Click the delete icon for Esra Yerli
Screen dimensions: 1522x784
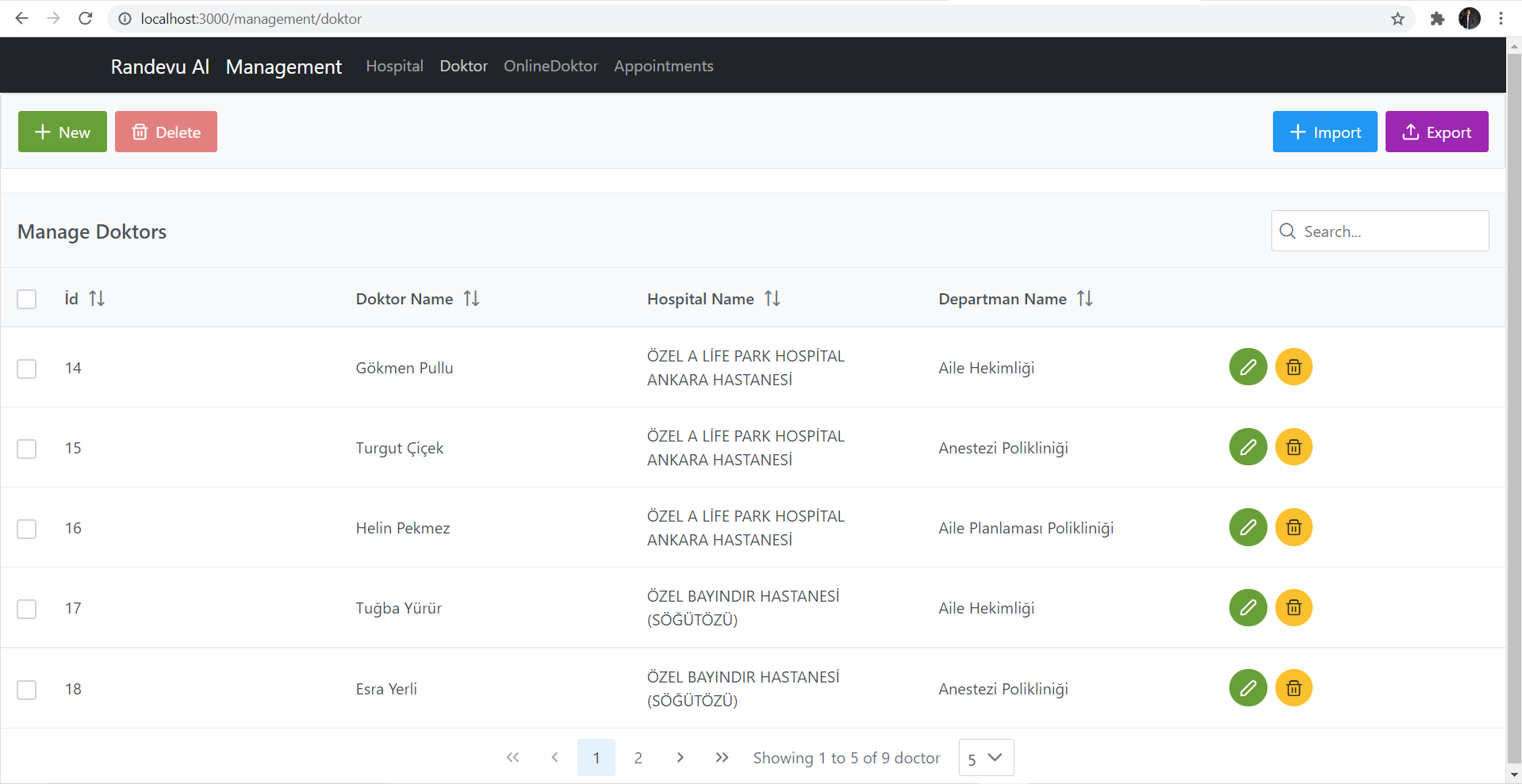tap(1293, 687)
